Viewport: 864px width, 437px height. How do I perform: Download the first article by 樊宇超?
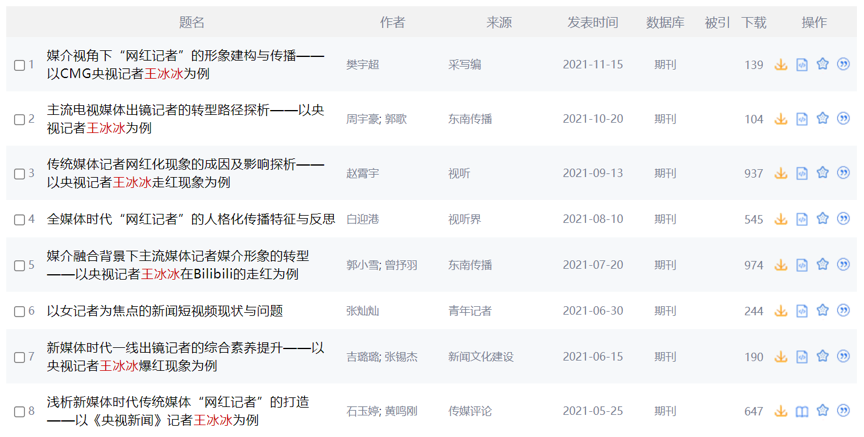point(781,65)
